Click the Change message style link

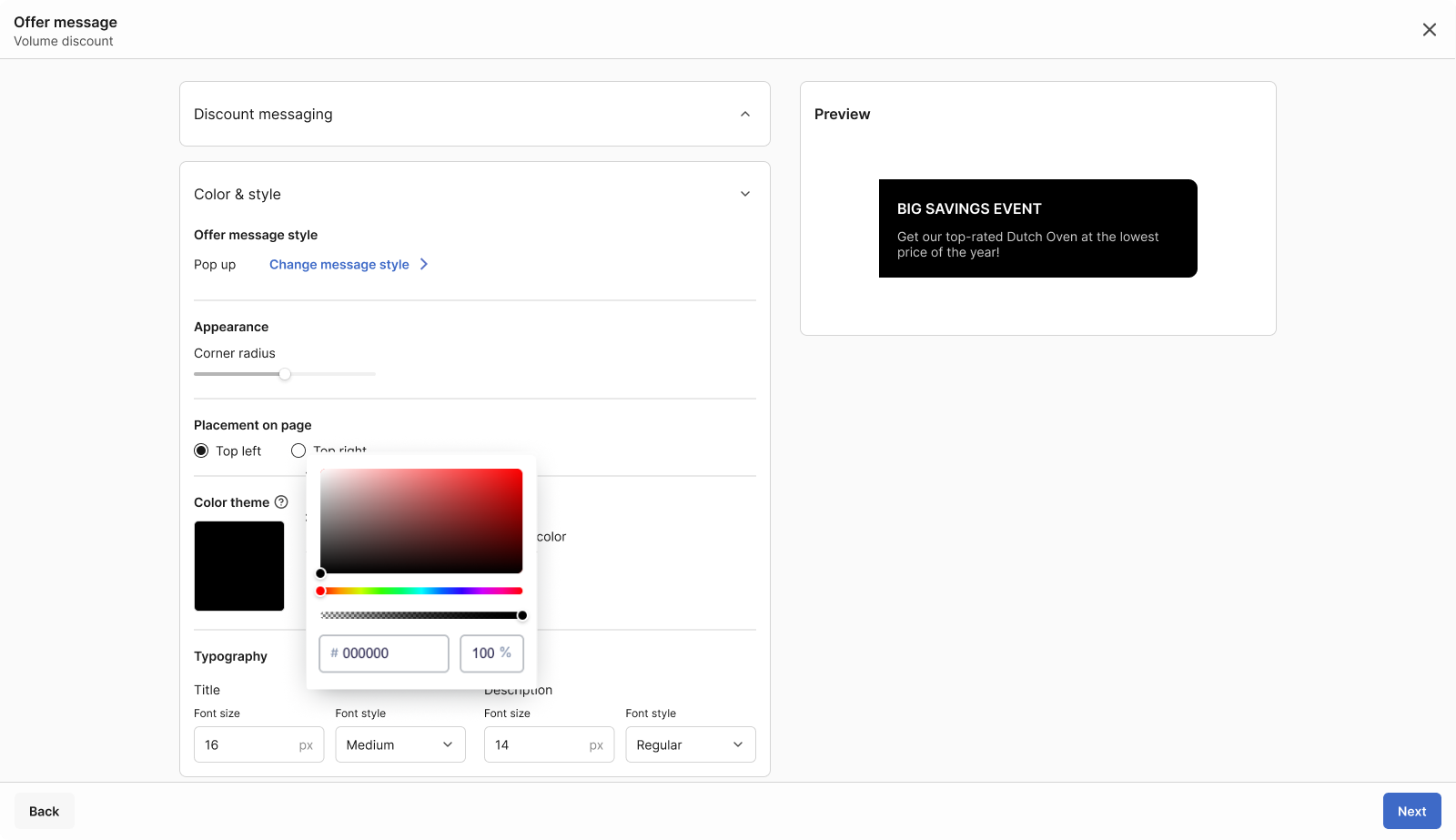point(339,265)
